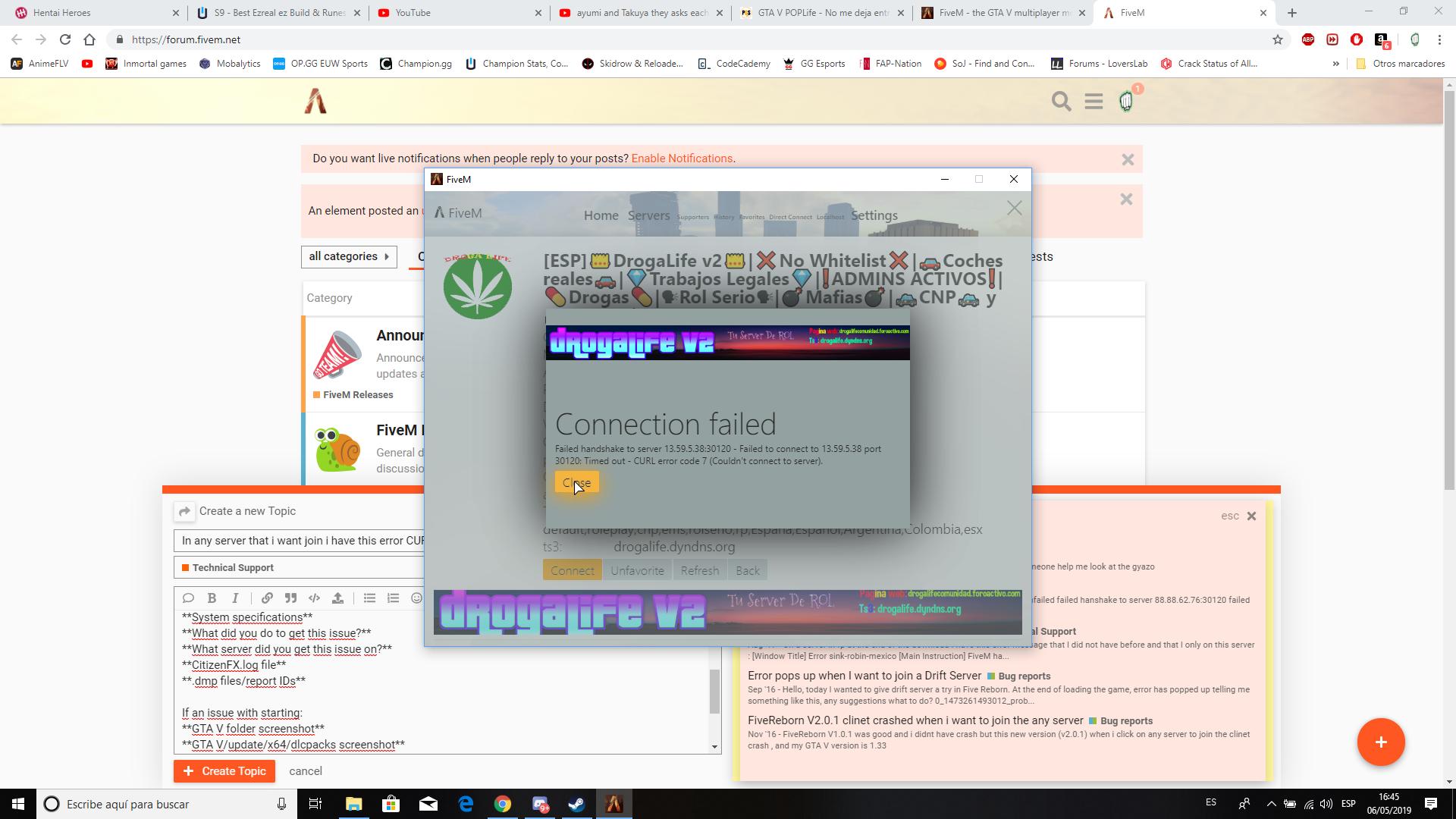Click the orange plus floating button
The height and width of the screenshot is (819, 1456).
pos(1381,742)
